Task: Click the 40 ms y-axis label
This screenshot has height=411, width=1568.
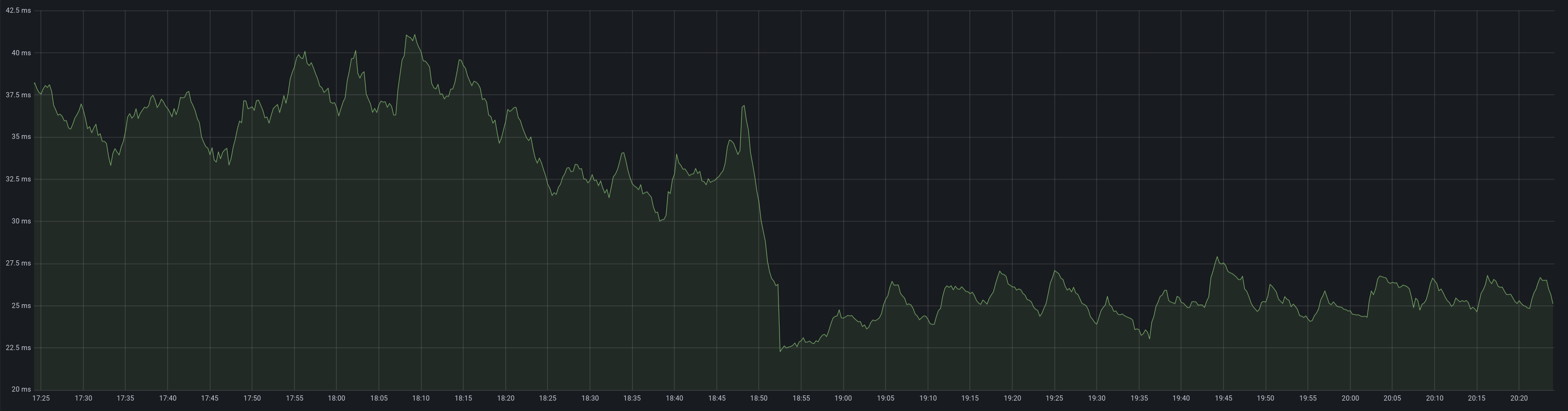Action: tap(21, 53)
